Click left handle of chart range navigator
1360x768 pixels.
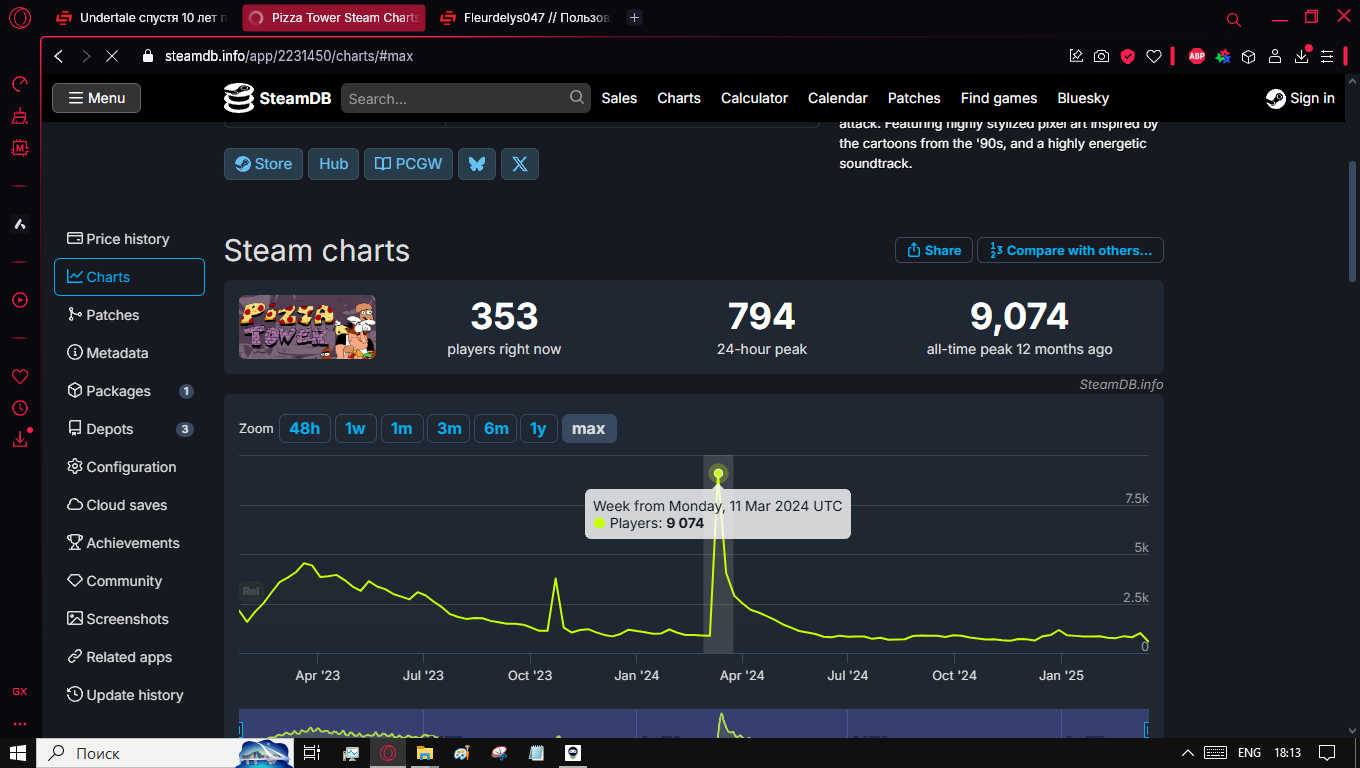[x=241, y=729]
